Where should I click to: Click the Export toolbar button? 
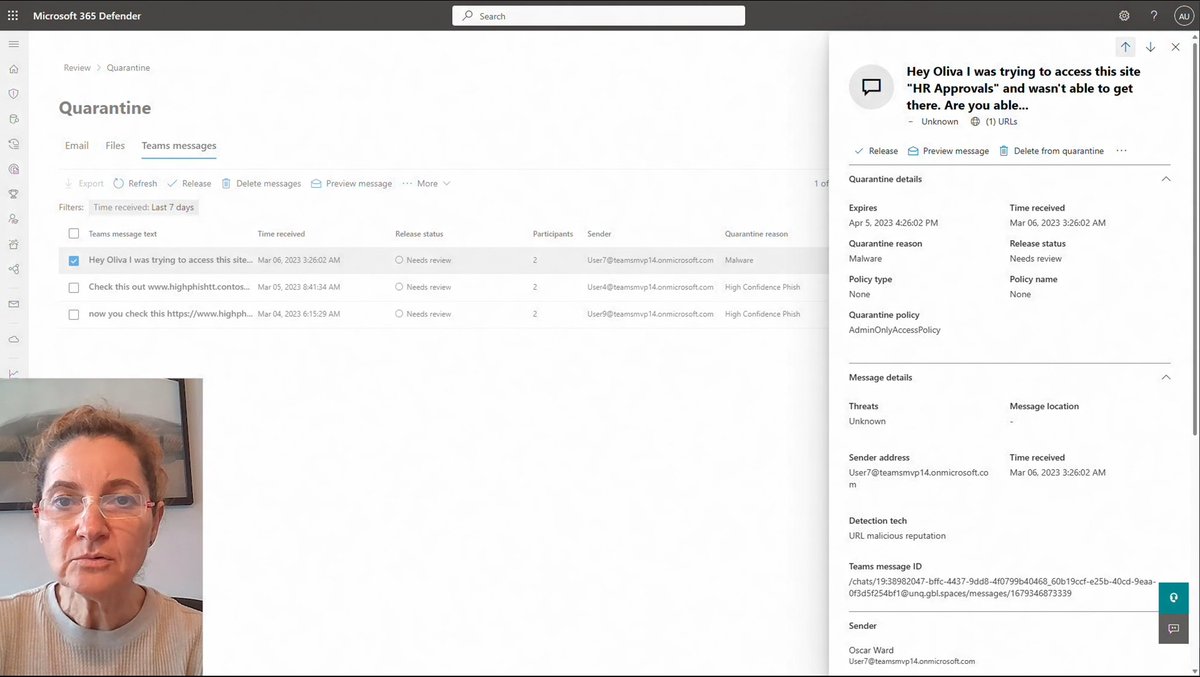pyautogui.click(x=84, y=184)
